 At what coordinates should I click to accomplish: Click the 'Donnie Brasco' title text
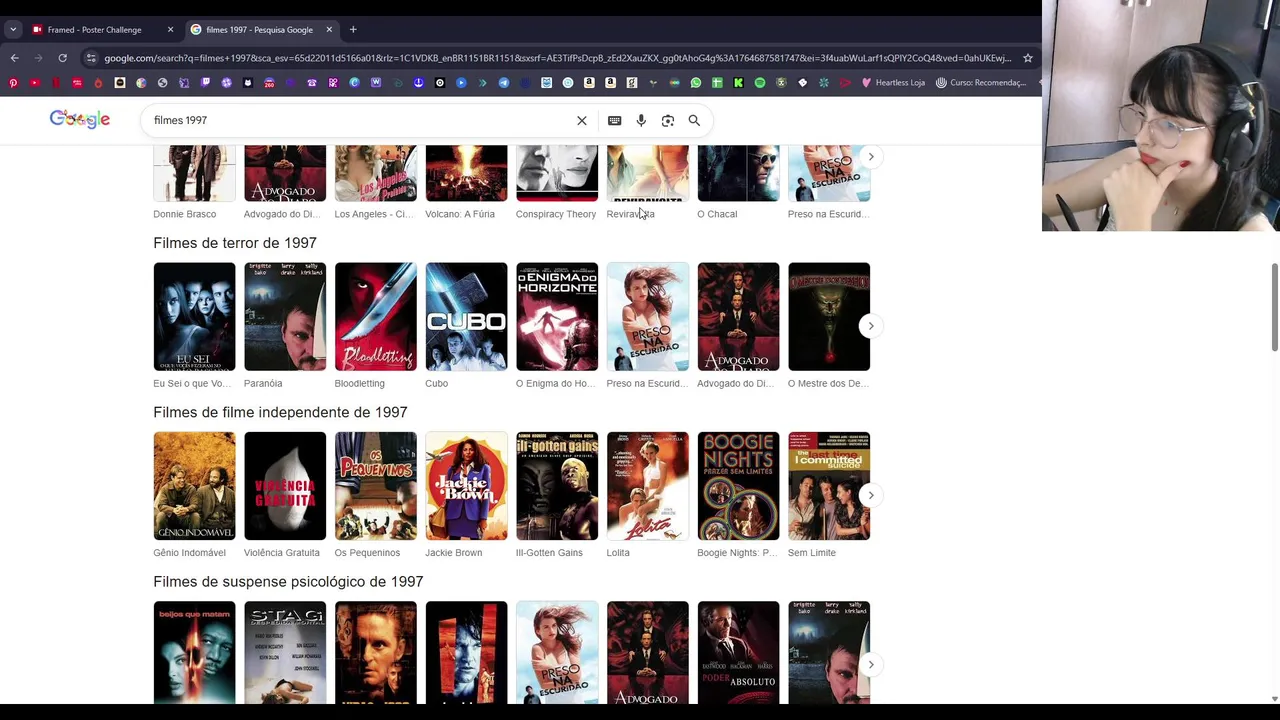coord(184,214)
